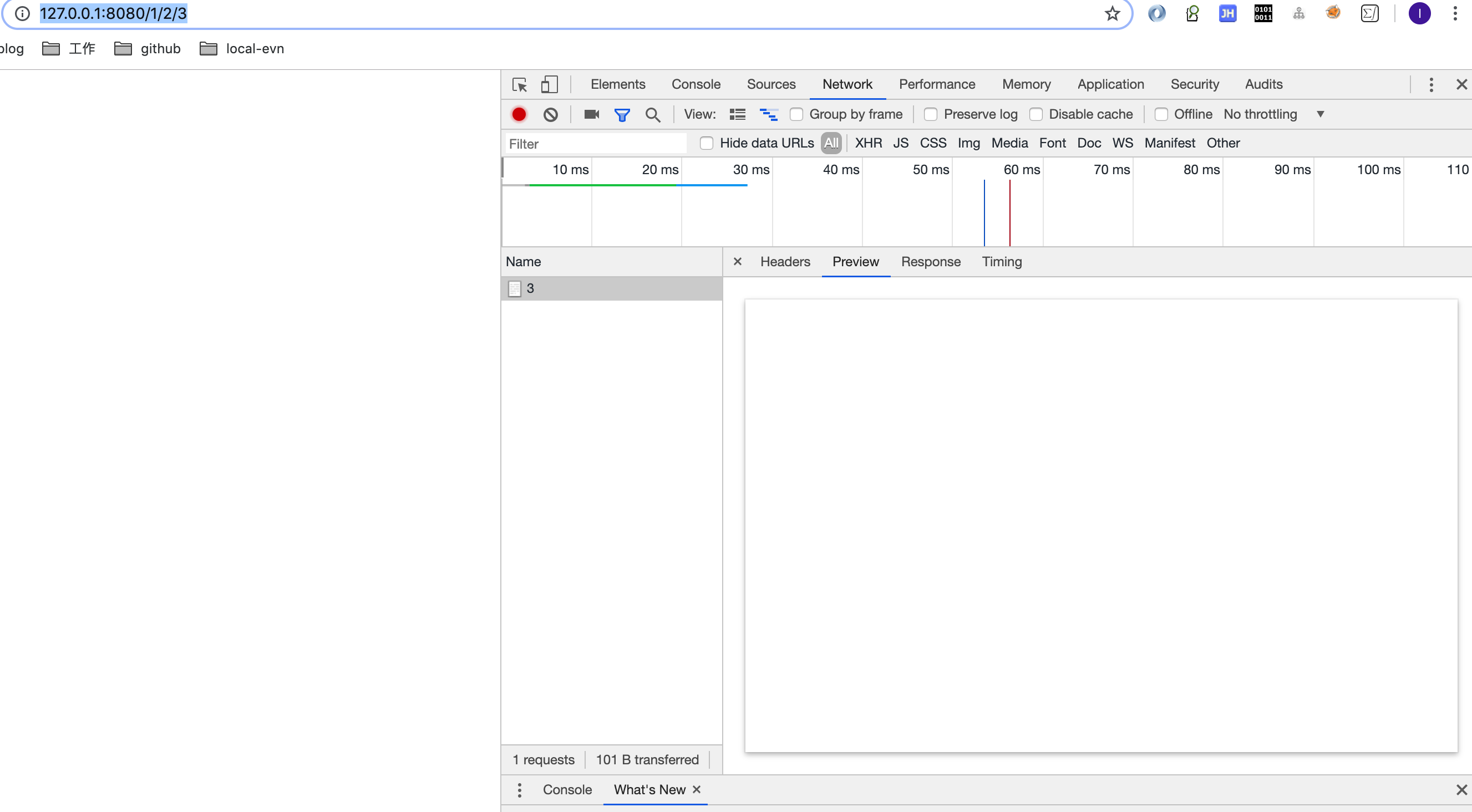The height and width of the screenshot is (812, 1472).
Task: Switch to the Headers tab
Action: coord(785,262)
